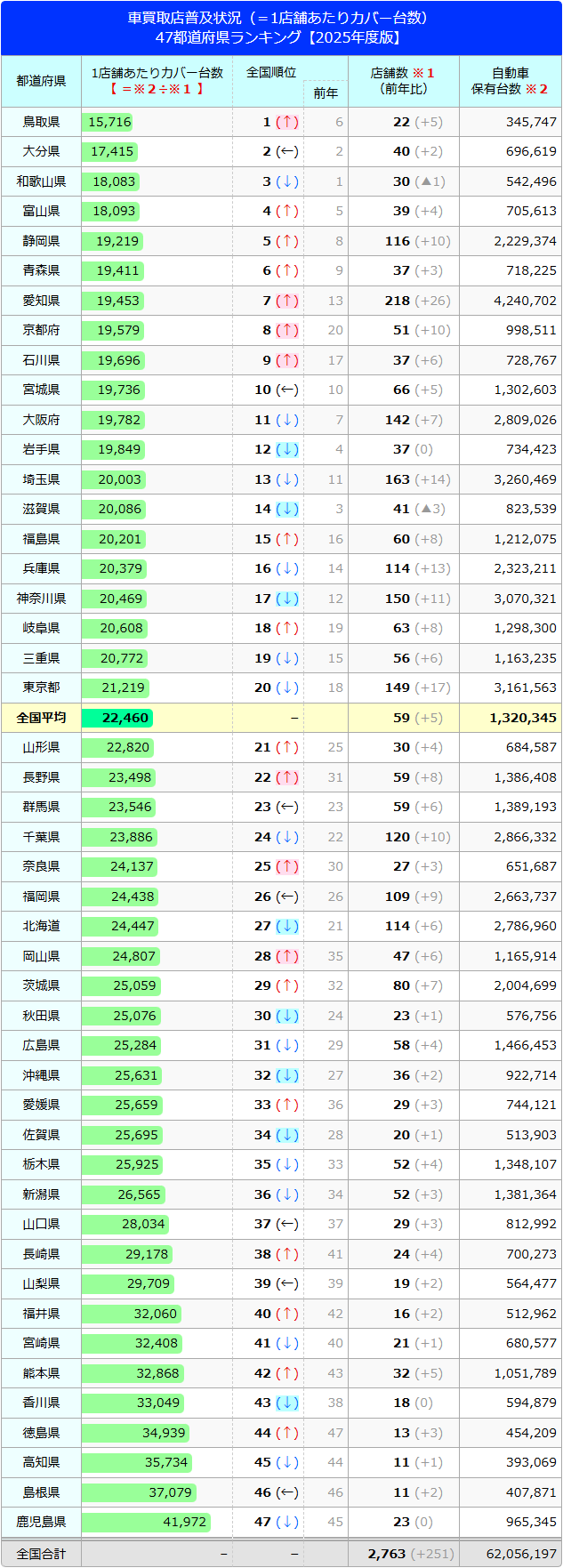Click the down arrow in the 滋賀県 row
The height and width of the screenshot is (1568, 563).
tap(287, 510)
